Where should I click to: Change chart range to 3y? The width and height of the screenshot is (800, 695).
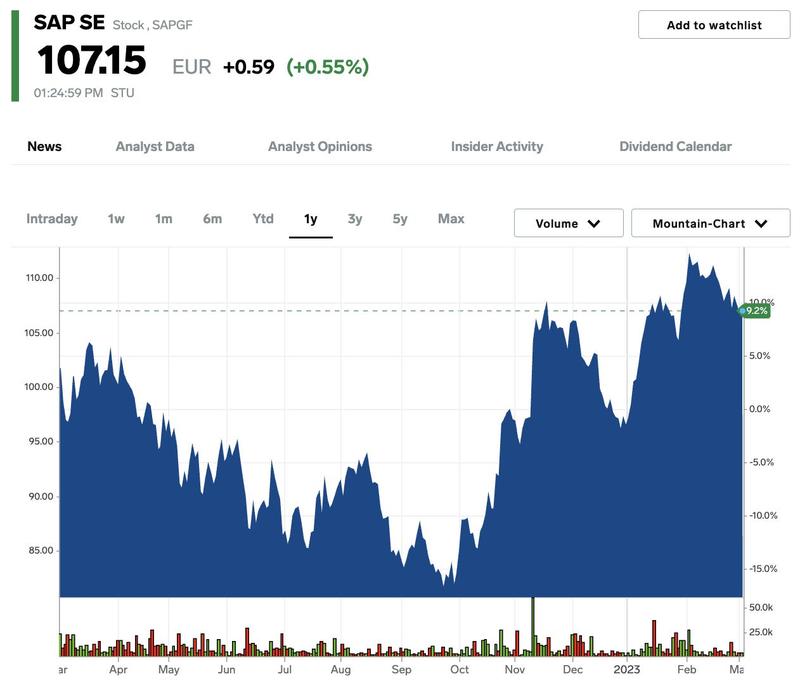tap(355, 219)
